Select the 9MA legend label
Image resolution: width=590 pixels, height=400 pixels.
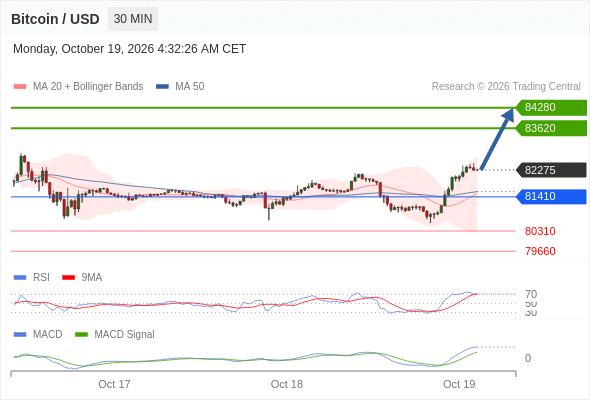point(92,277)
